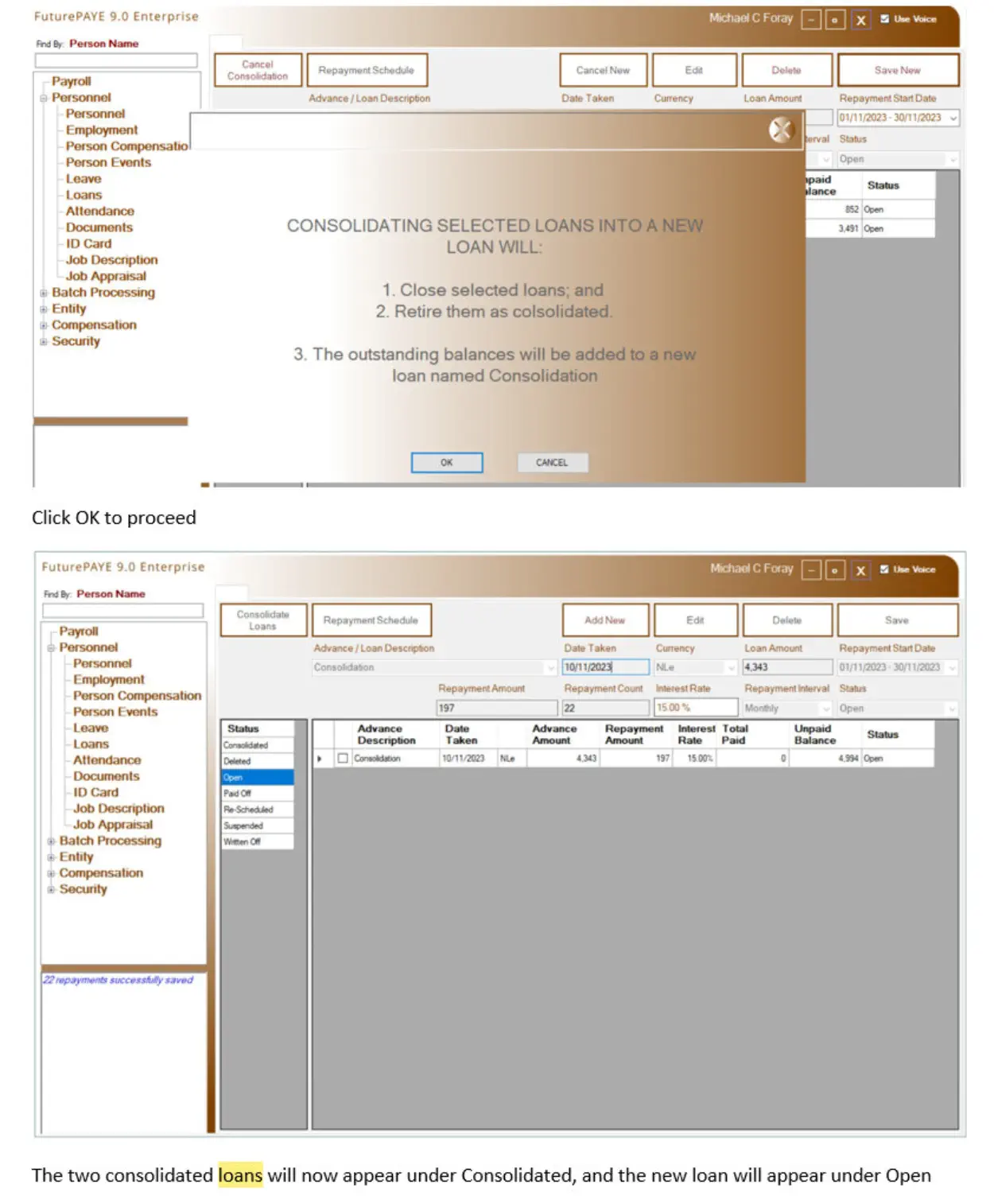Collapse the Personnel tree node in bottom screenshot
994x1204 pixels.
(51, 648)
